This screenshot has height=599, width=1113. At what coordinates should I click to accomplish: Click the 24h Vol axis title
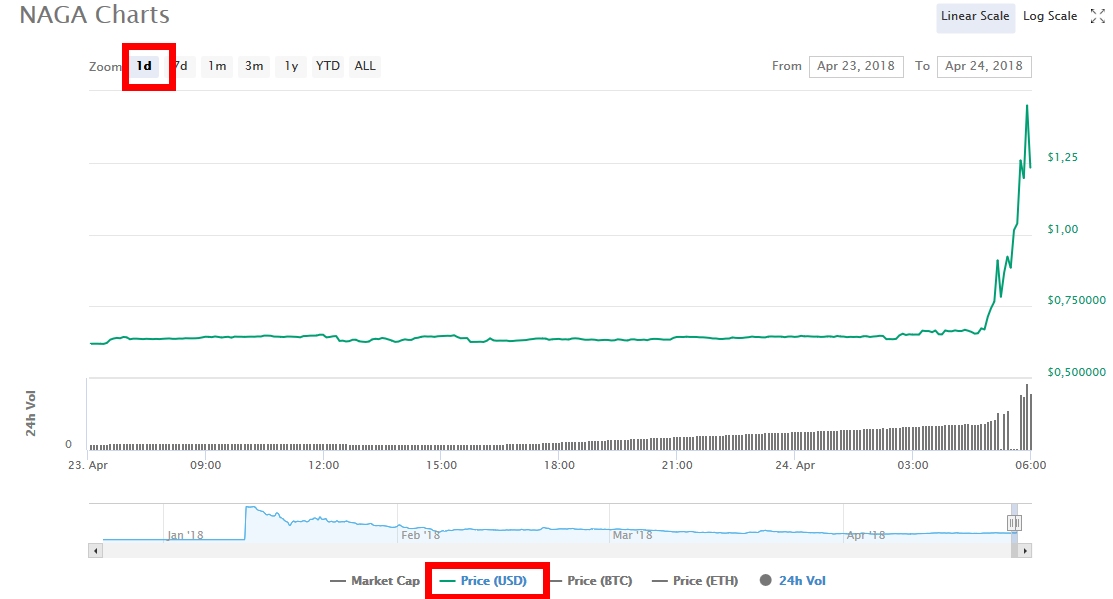point(31,413)
